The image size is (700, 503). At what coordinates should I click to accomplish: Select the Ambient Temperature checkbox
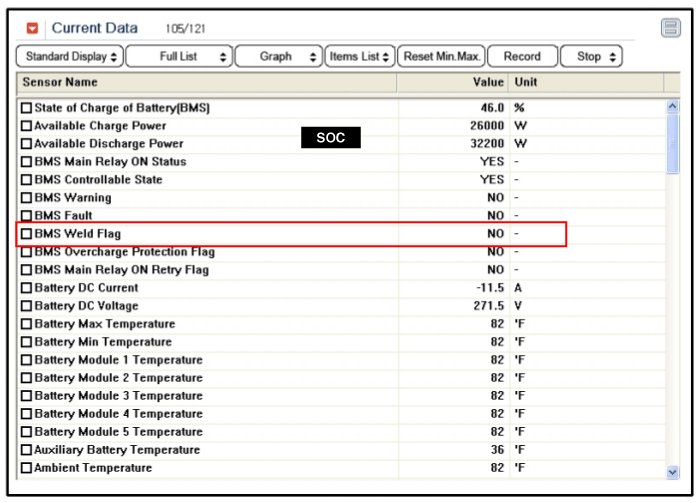(x=27, y=468)
